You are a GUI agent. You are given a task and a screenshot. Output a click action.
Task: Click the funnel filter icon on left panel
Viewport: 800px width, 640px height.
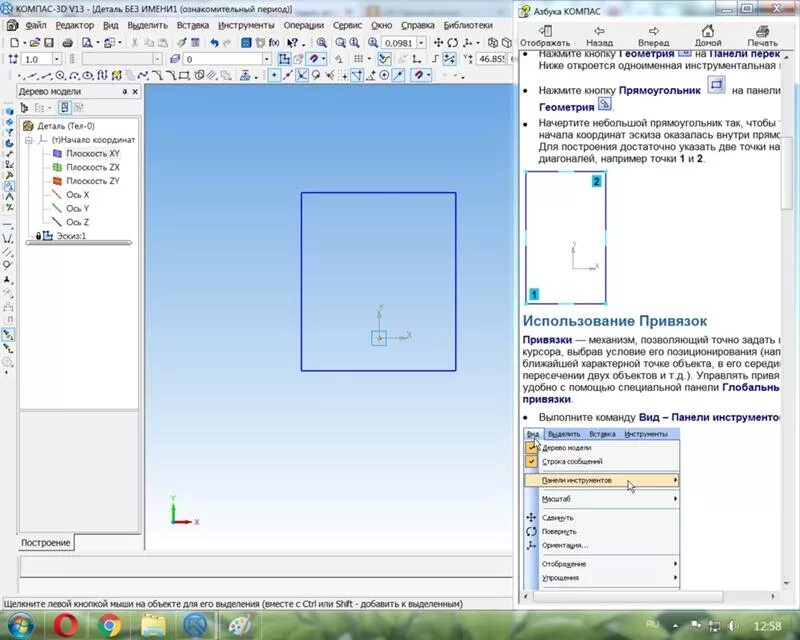[9, 132]
